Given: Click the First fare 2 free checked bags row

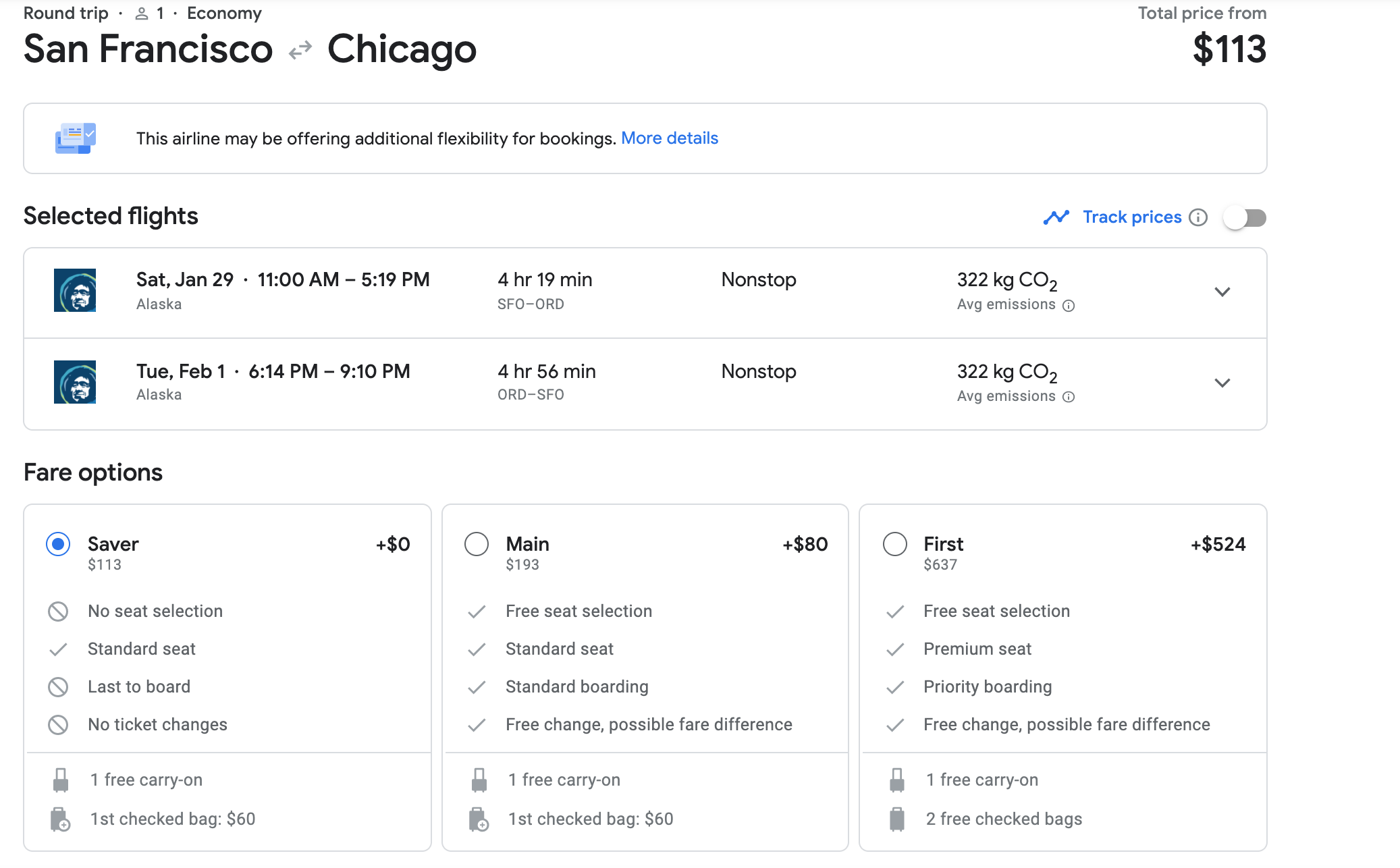Looking at the screenshot, I should 1004,819.
